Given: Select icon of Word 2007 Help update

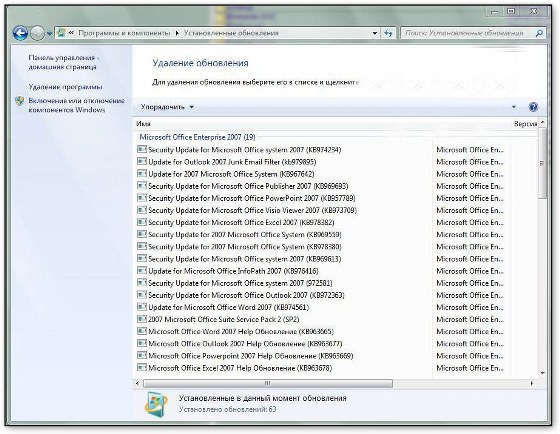Looking at the screenshot, I should [x=142, y=331].
